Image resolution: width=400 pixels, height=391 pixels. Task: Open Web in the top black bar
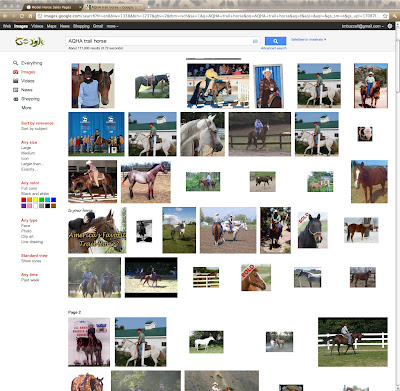coord(7,26)
